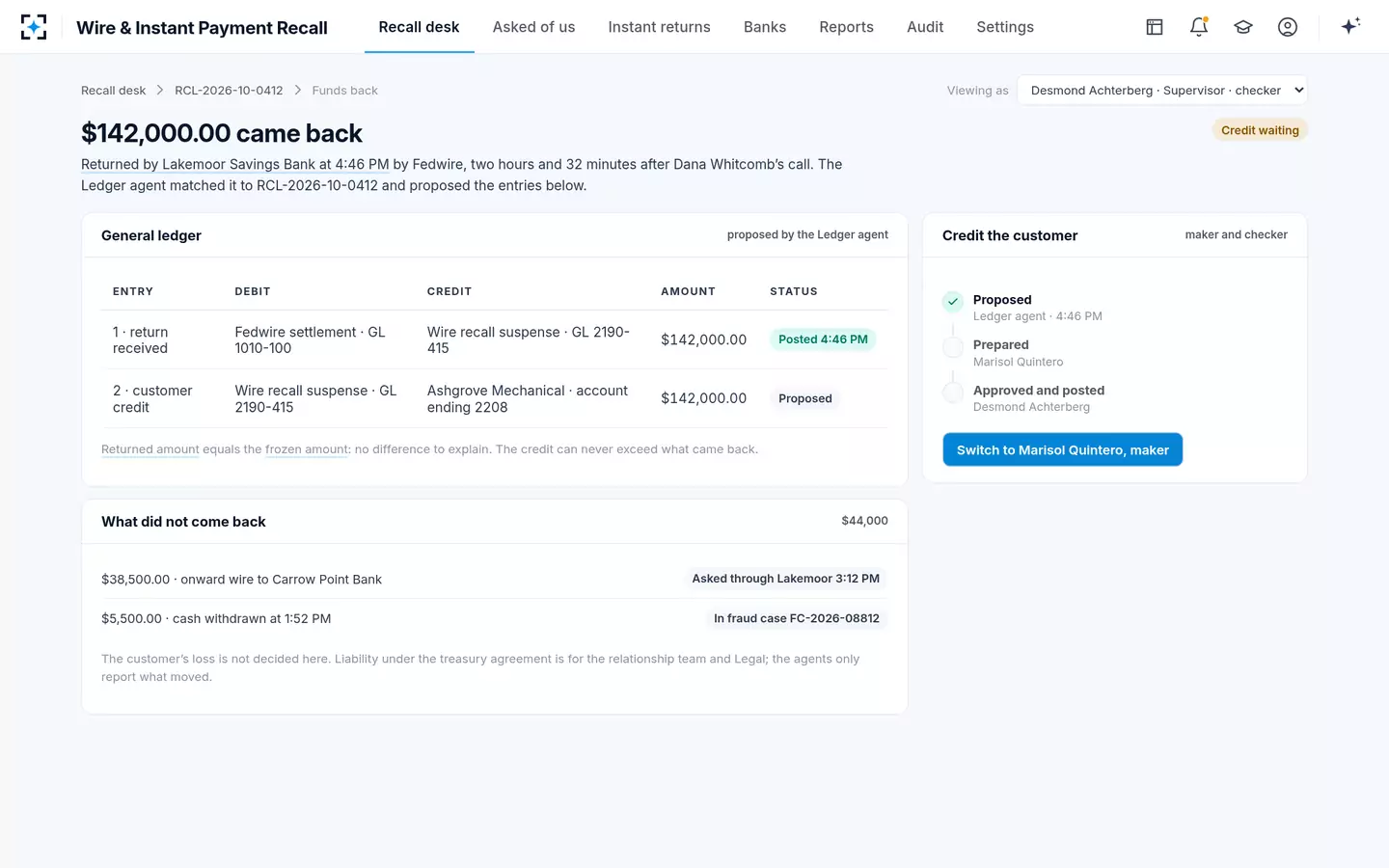Image resolution: width=1389 pixels, height=868 pixels.
Task: Click the underlined Returned amount term
Action: click(x=150, y=449)
